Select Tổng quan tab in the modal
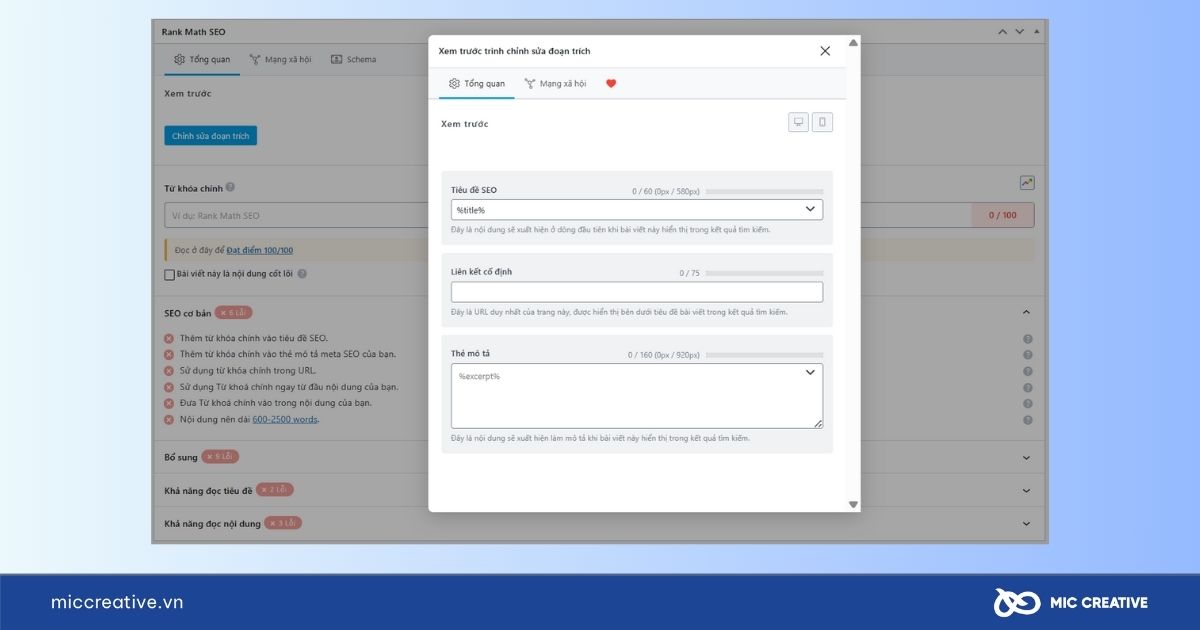The width and height of the screenshot is (1200, 630). point(477,84)
